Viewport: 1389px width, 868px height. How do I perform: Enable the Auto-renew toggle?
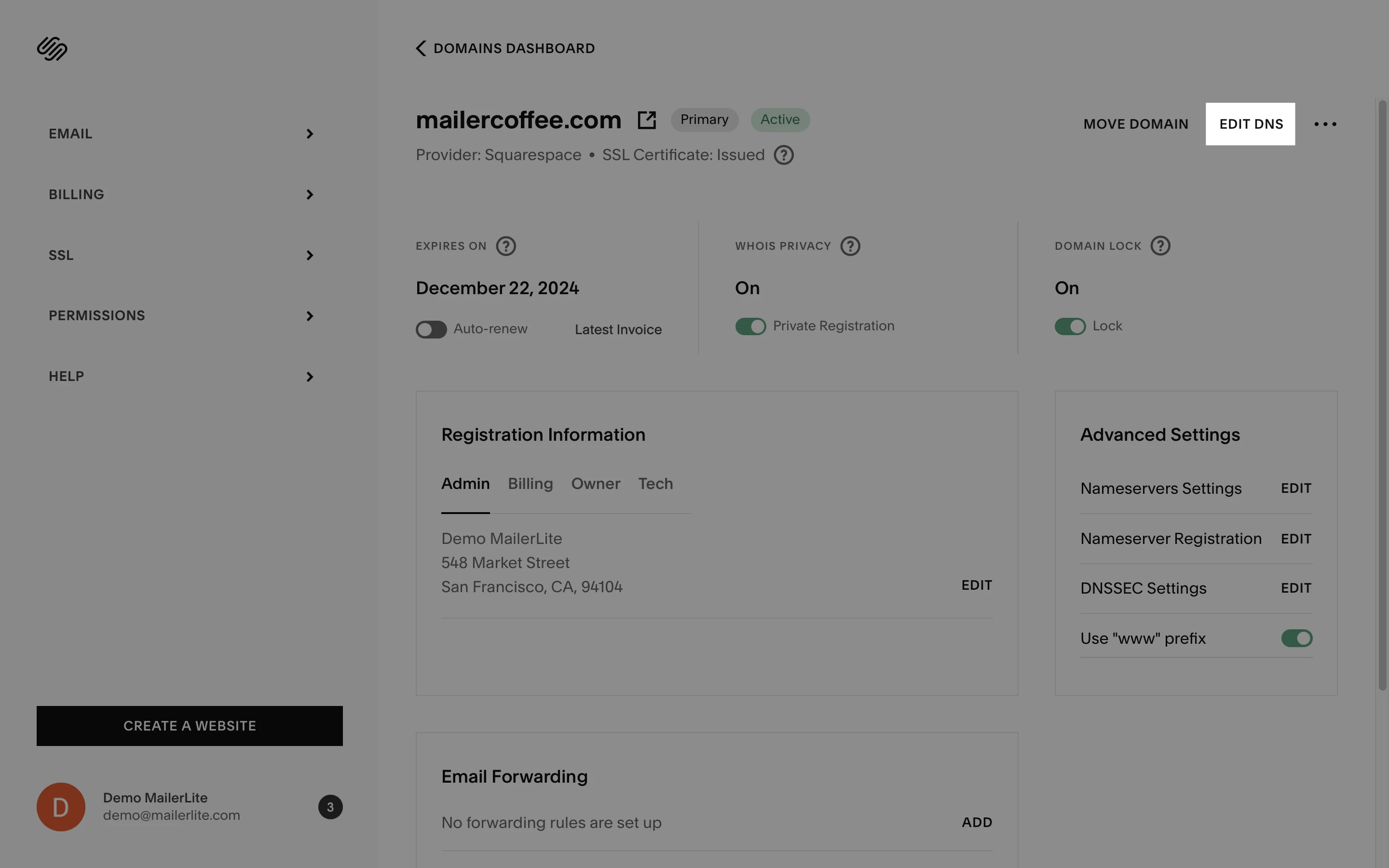(431, 329)
